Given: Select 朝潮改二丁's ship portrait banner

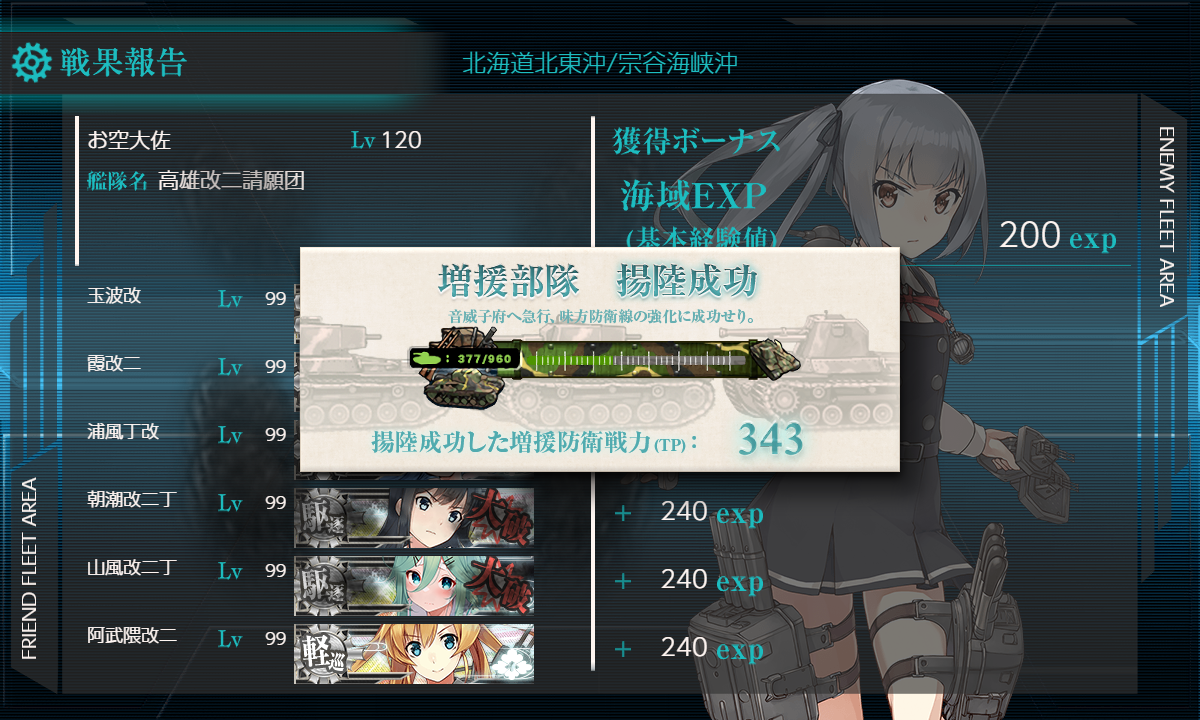Looking at the screenshot, I should 414,518.
